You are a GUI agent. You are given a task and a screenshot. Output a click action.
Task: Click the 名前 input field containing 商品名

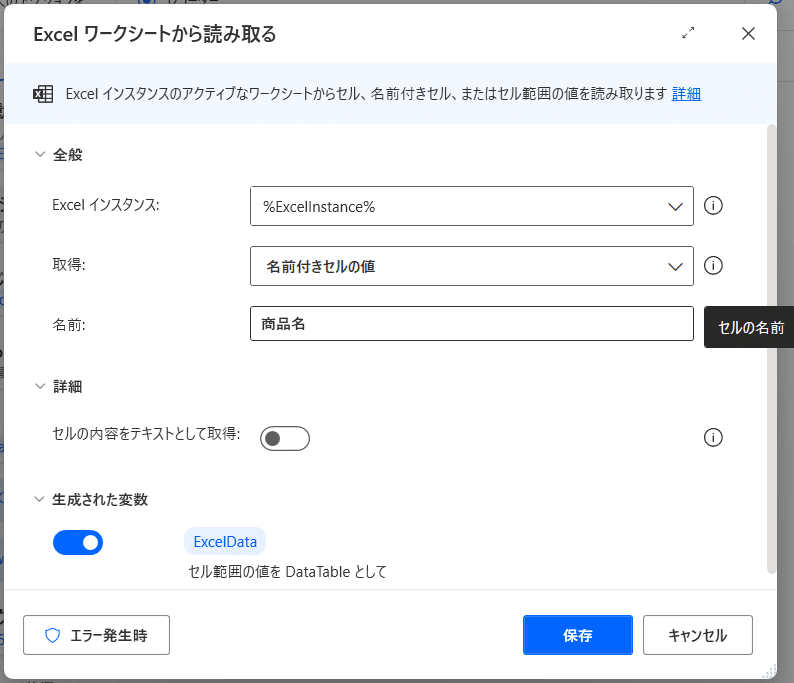471,324
